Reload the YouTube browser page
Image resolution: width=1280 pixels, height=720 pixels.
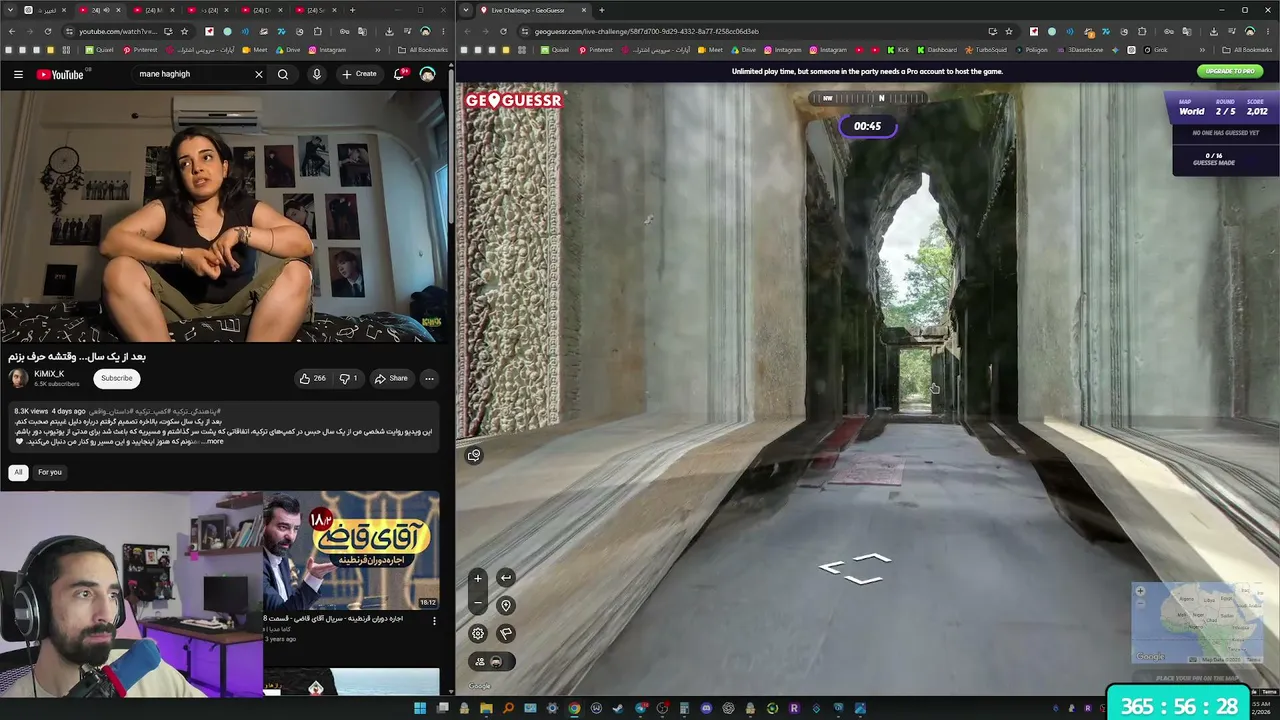click(47, 31)
